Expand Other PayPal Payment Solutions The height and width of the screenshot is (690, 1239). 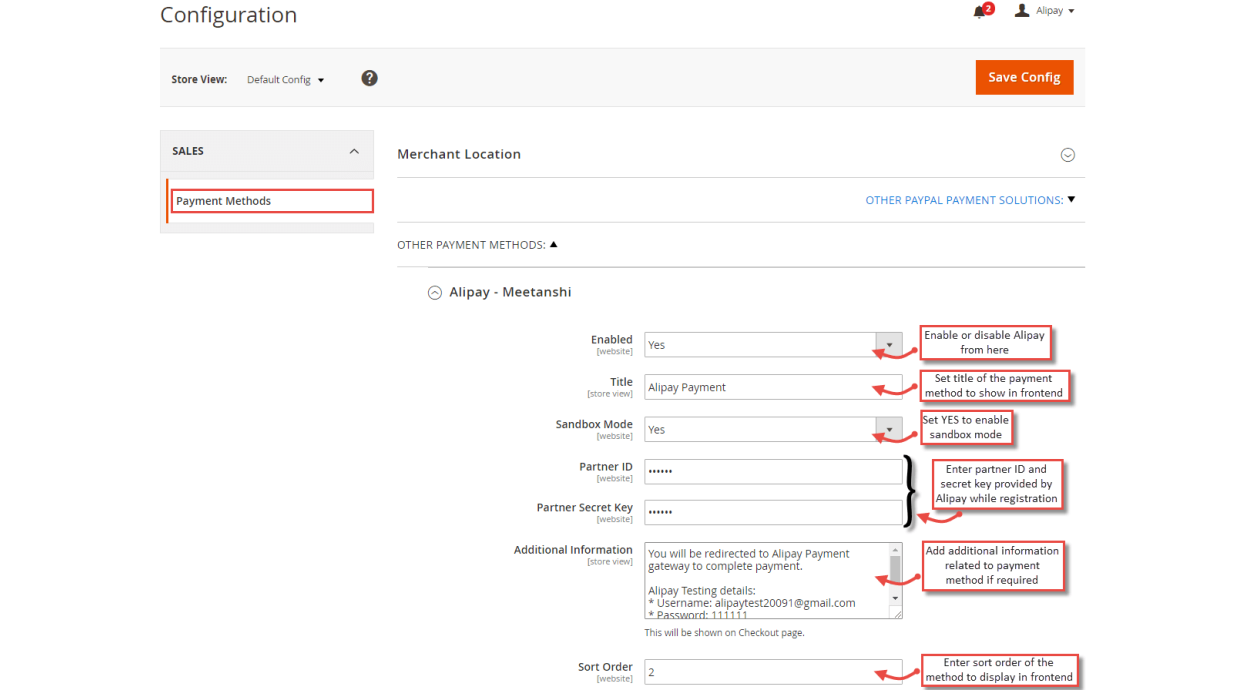(x=970, y=200)
